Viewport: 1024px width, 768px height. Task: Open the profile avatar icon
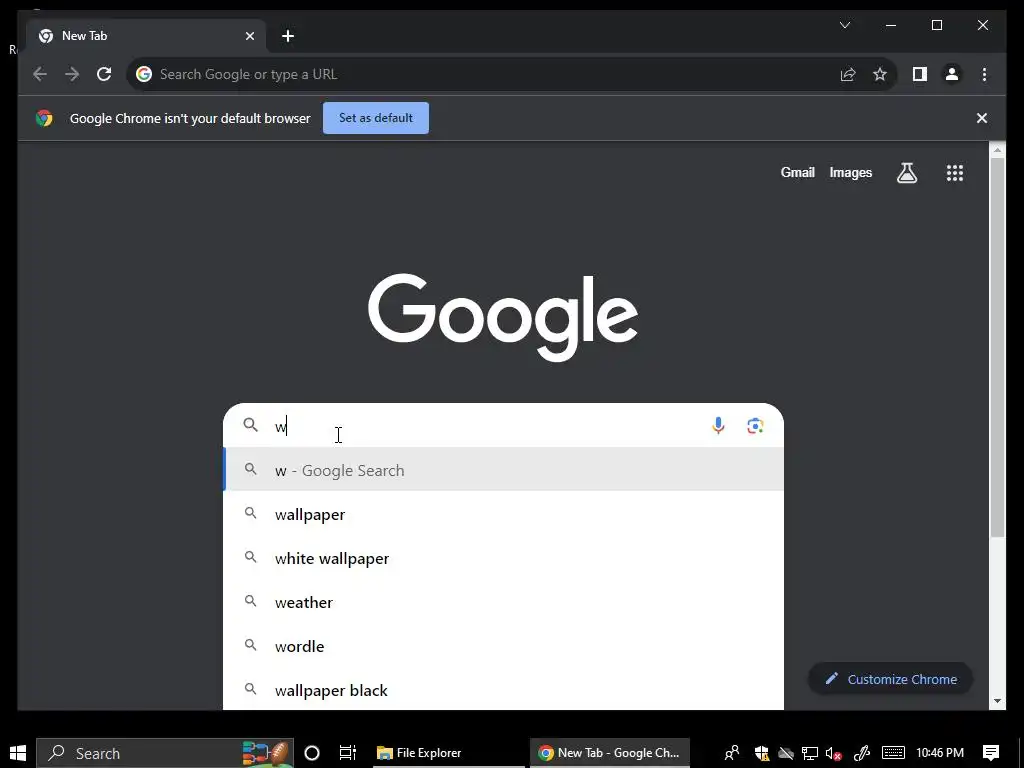pos(952,74)
